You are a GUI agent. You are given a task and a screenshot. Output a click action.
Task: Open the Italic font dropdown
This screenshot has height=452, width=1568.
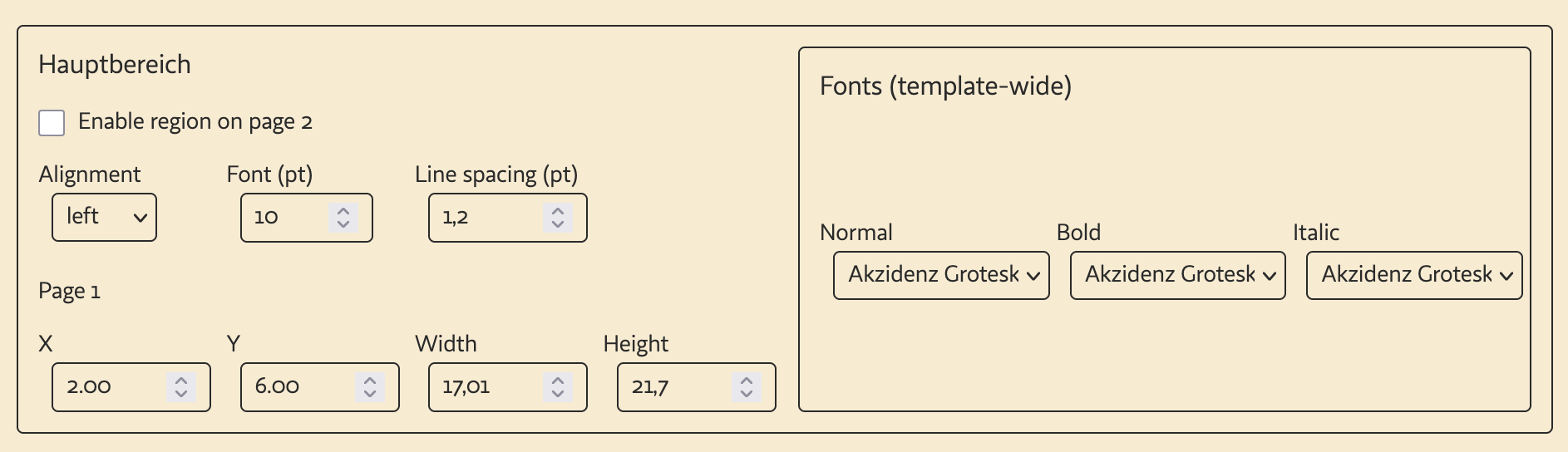(1413, 275)
